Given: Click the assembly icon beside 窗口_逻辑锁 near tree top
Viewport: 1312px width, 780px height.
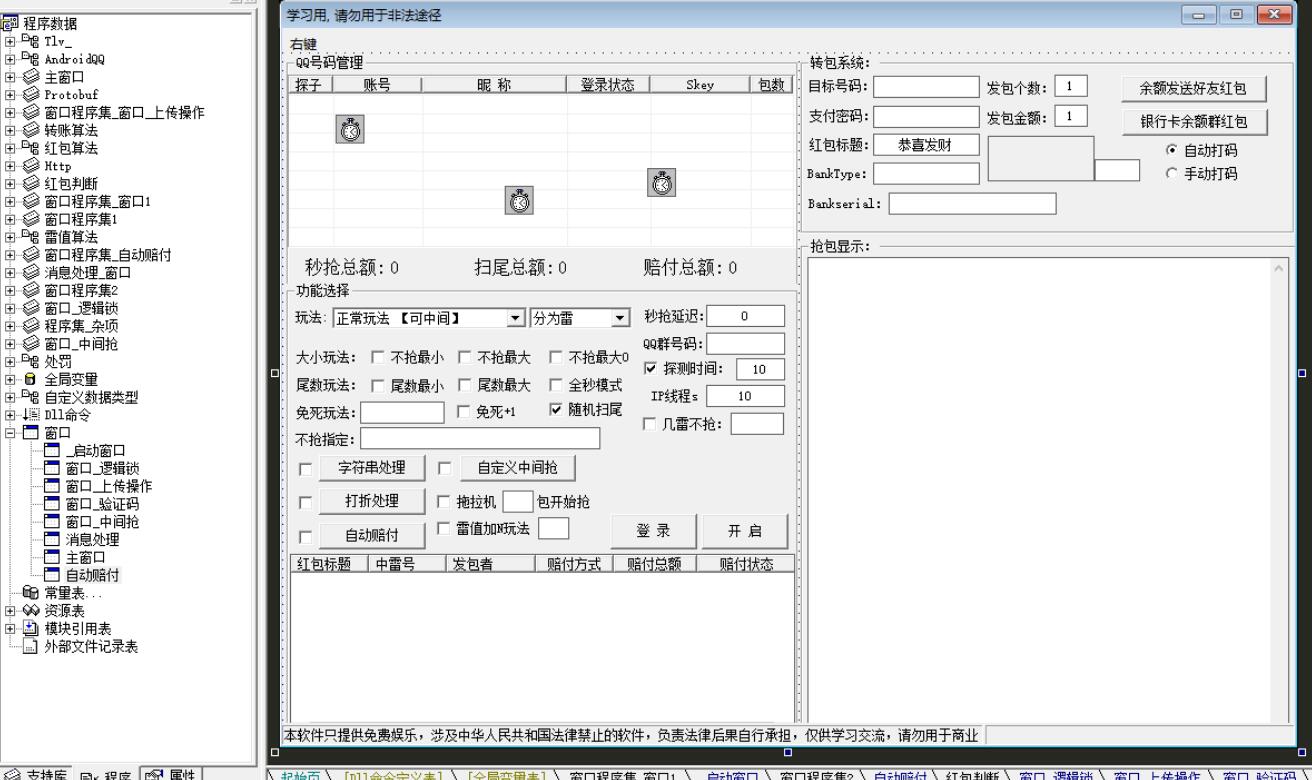Looking at the screenshot, I should point(31,308).
